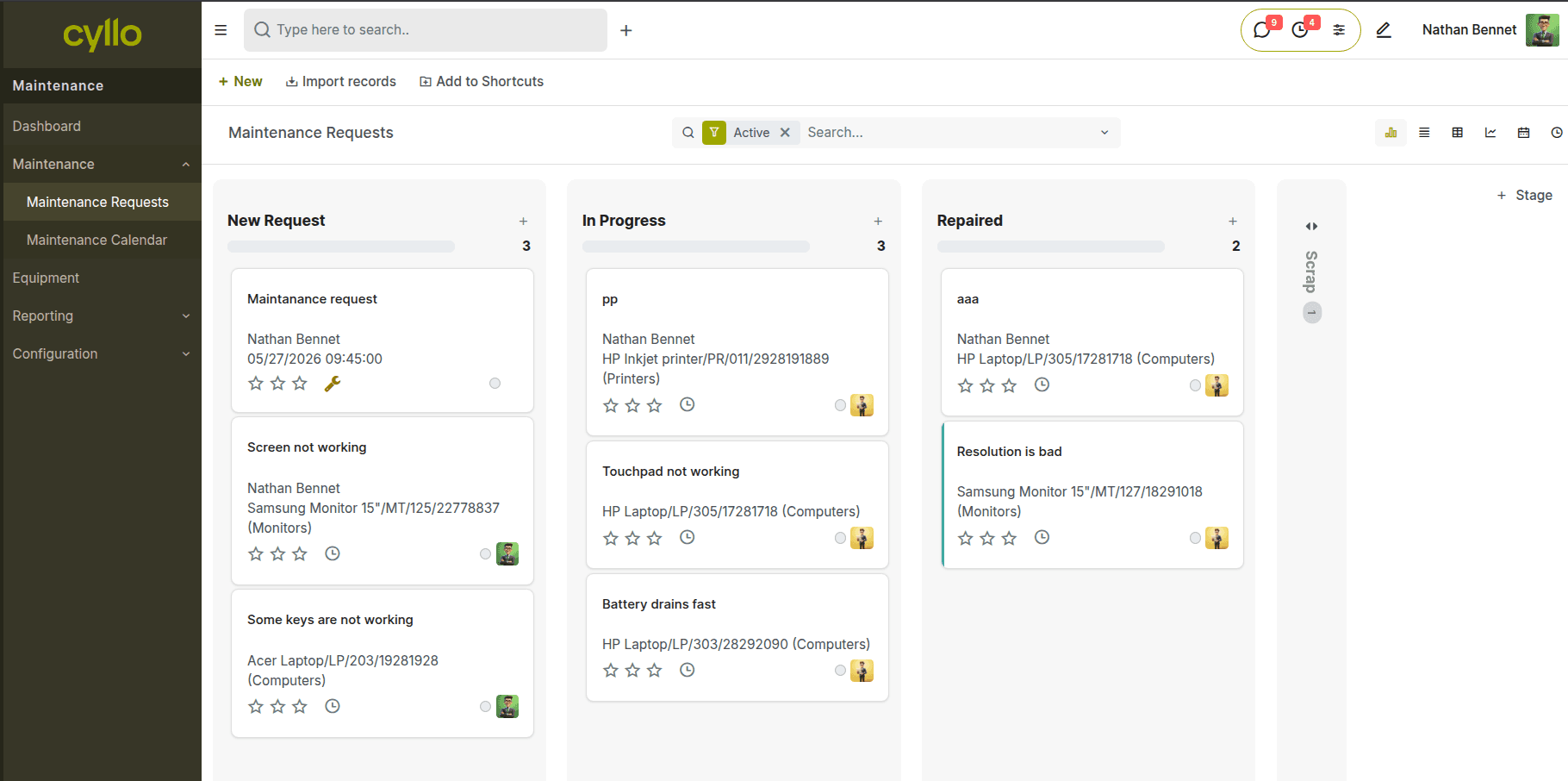Set third star on Touchpad not working card
This screenshot has height=781, width=1568.
pos(654,538)
